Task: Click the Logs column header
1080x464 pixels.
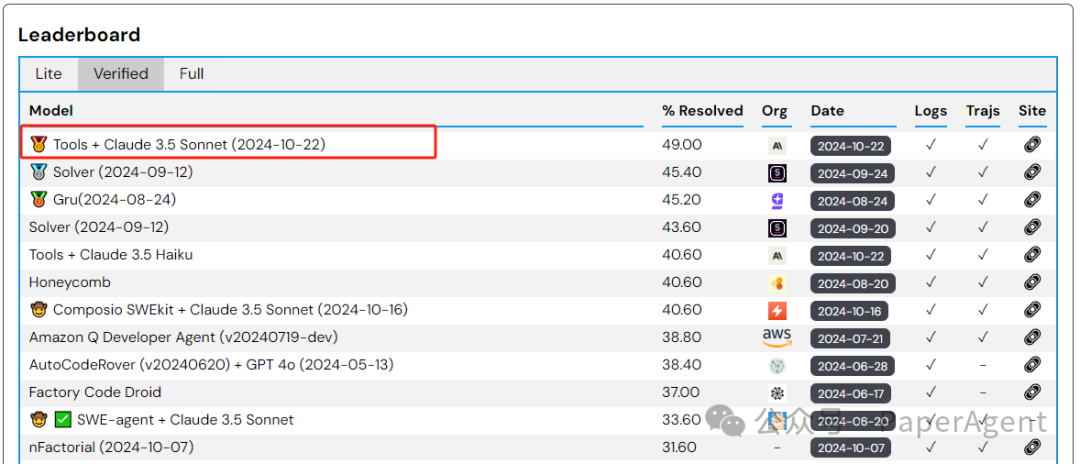Action: 931,111
